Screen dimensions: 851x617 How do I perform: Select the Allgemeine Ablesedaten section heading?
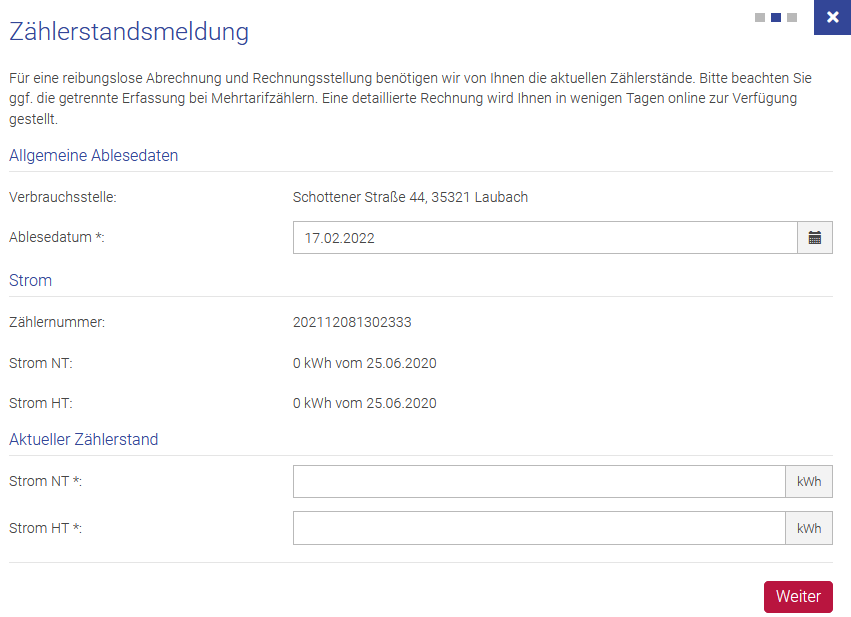94,155
